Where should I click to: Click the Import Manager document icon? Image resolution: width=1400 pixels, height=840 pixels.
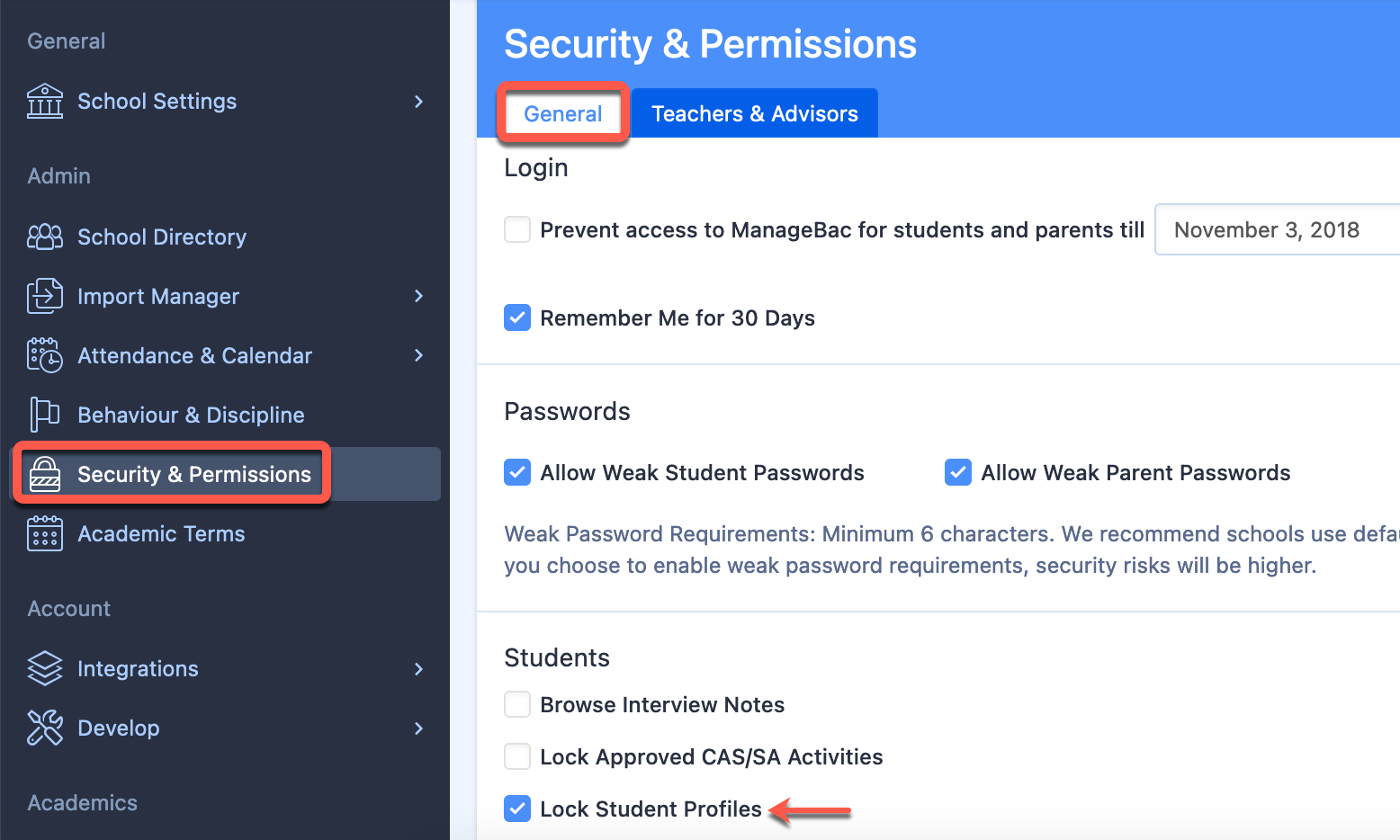(x=45, y=296)
